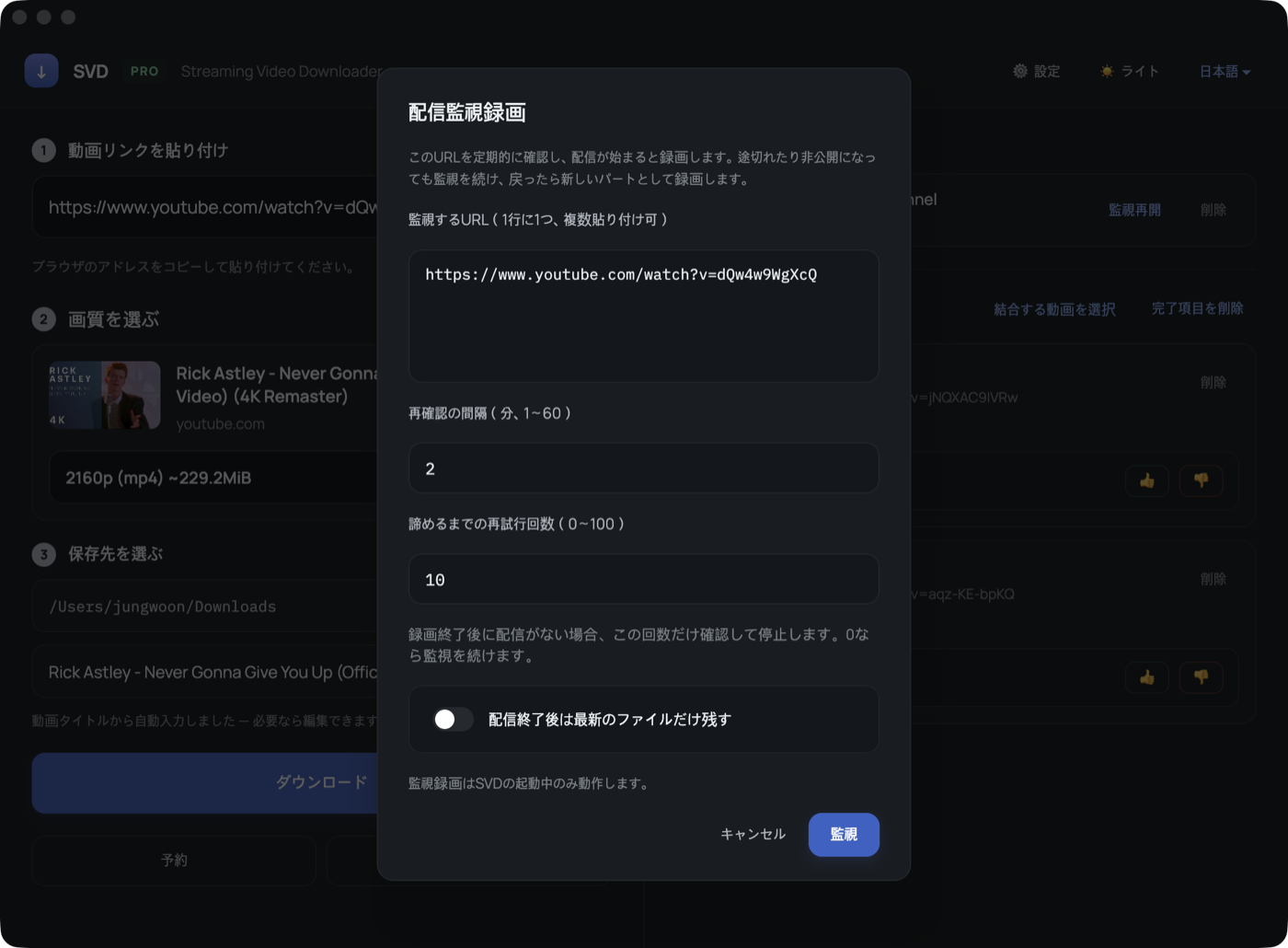Click the SVD download arrow logo icon
Viewport: 1288px width, 948px height.
click(41, 71)
